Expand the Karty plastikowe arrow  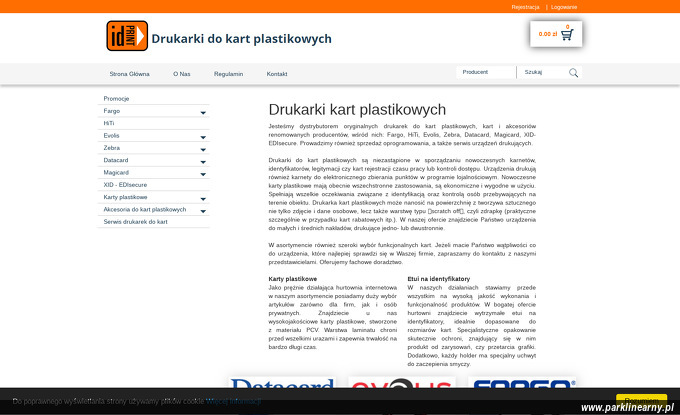click(203, 199)
